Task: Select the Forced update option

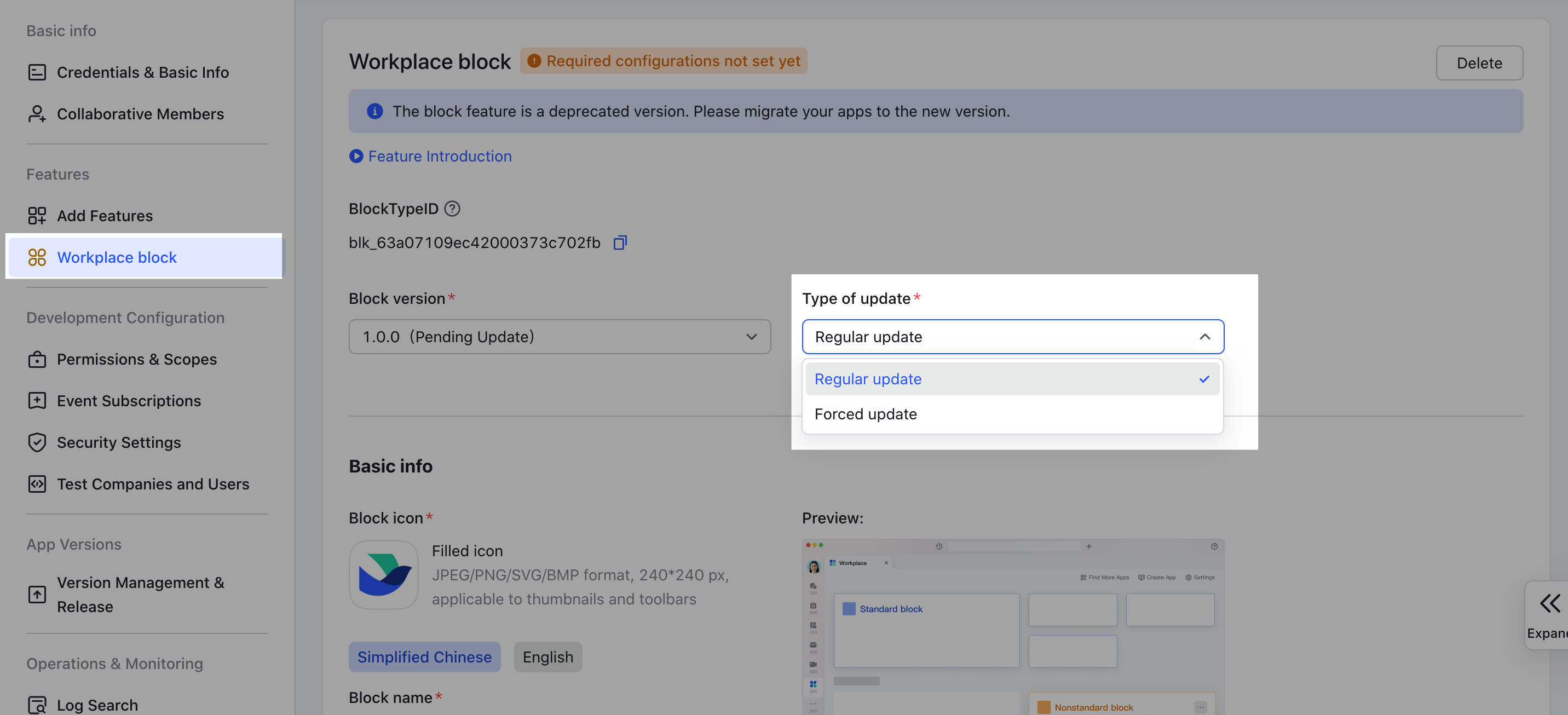Action: click(865, 414)
